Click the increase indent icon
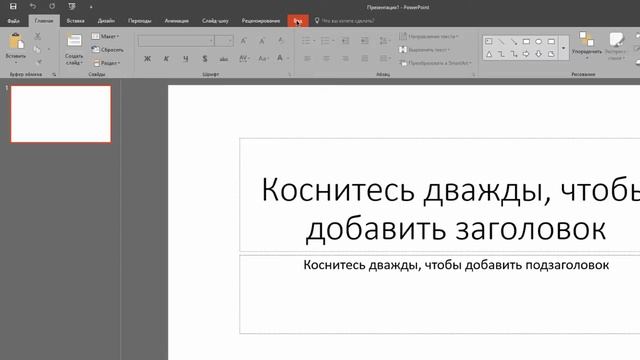This screenshot has width=640, height=360. 364,41
